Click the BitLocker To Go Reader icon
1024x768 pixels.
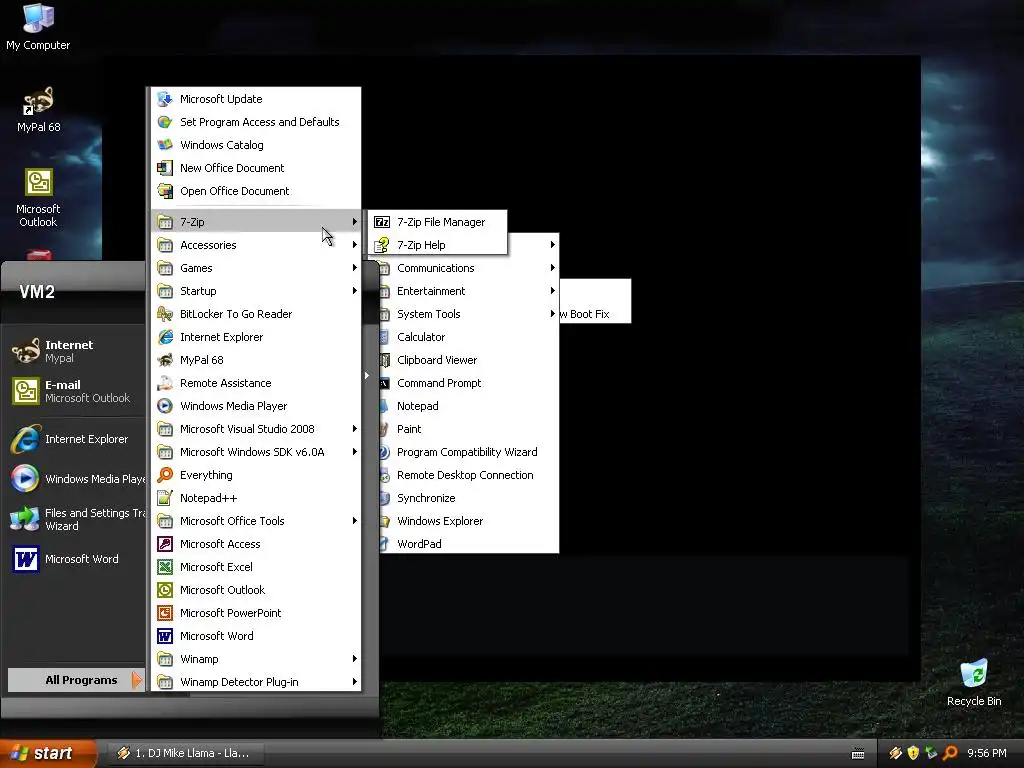coord(165,314)
